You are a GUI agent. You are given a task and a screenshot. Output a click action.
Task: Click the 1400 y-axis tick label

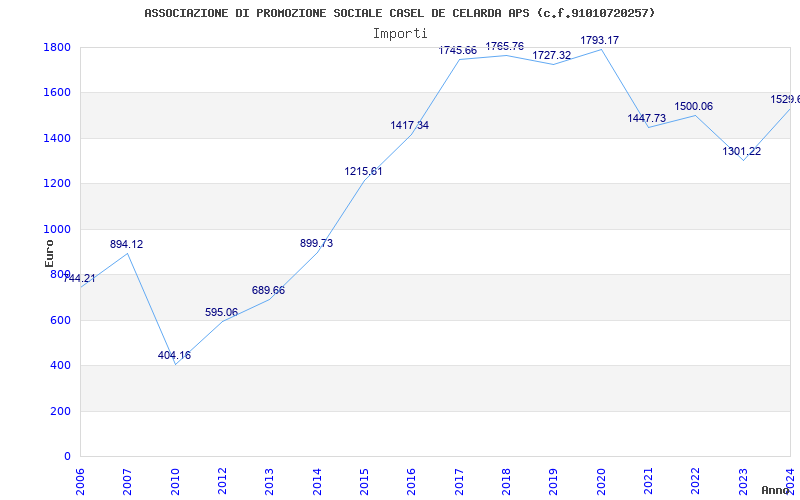click(57, 138)
